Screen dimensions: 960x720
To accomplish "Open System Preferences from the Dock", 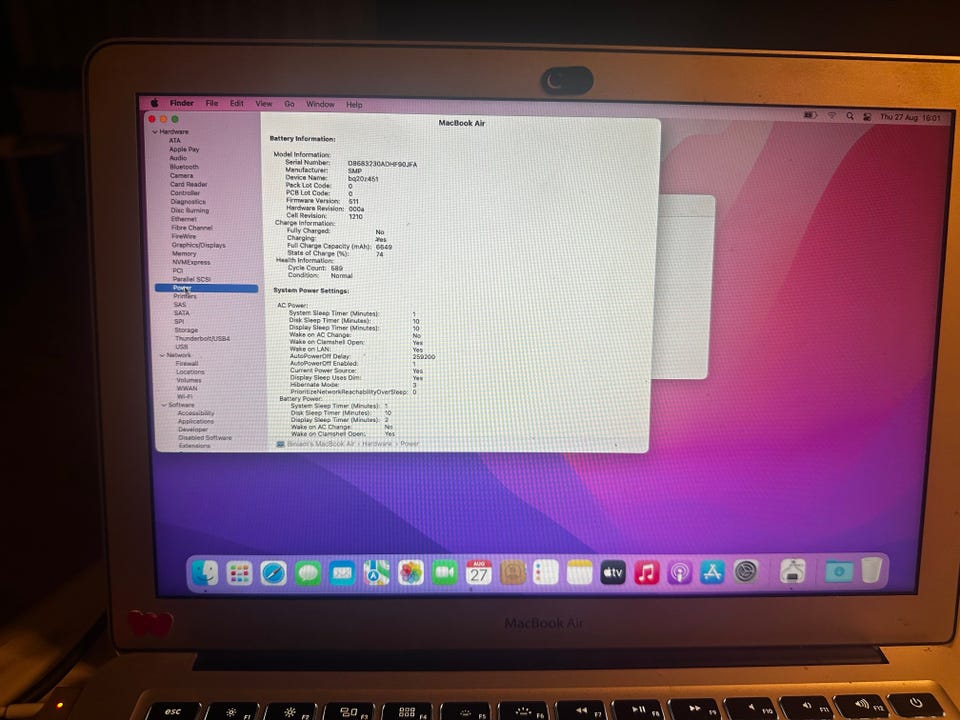I will (746, 572).
